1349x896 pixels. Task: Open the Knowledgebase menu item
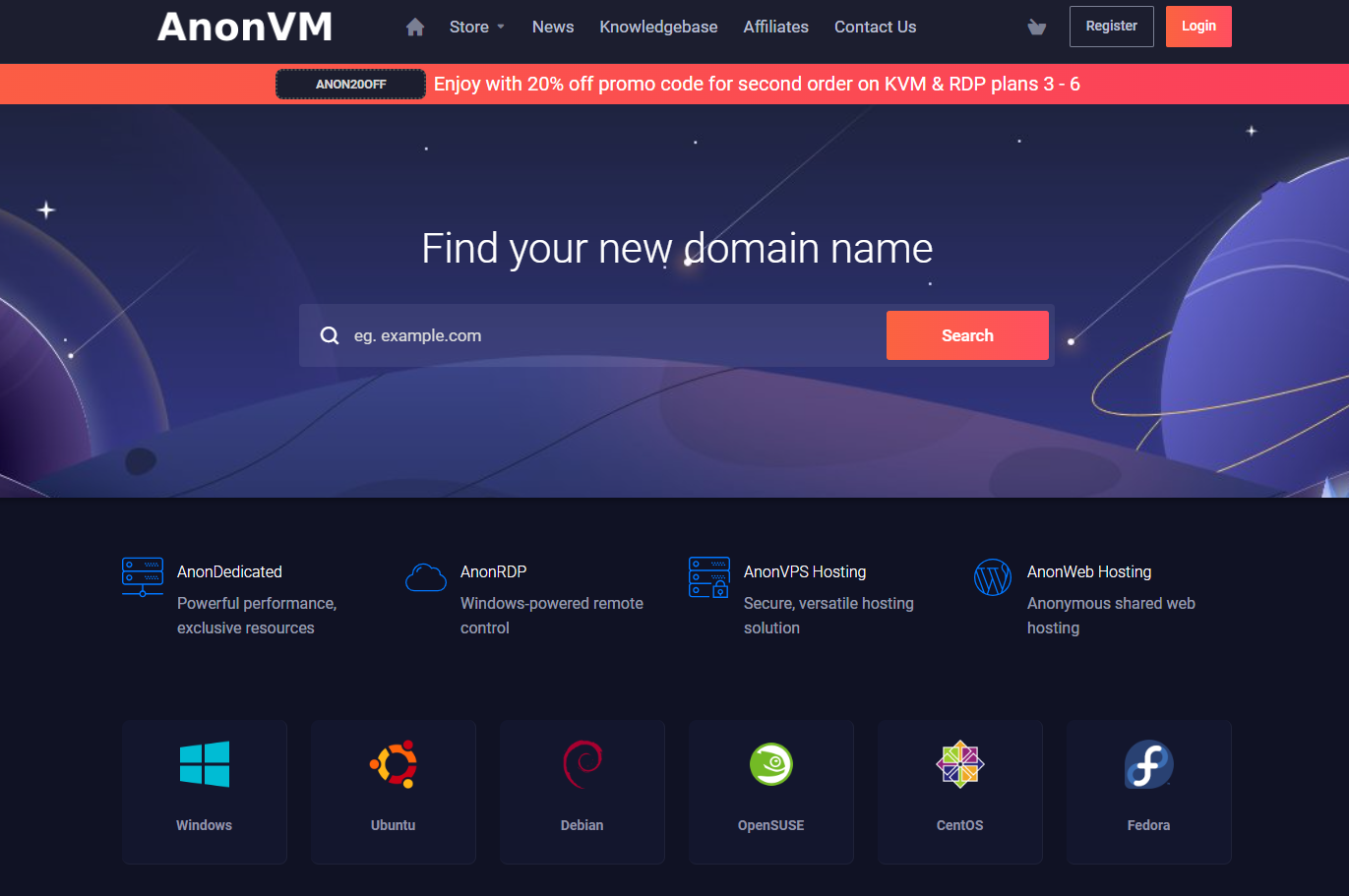658,27
